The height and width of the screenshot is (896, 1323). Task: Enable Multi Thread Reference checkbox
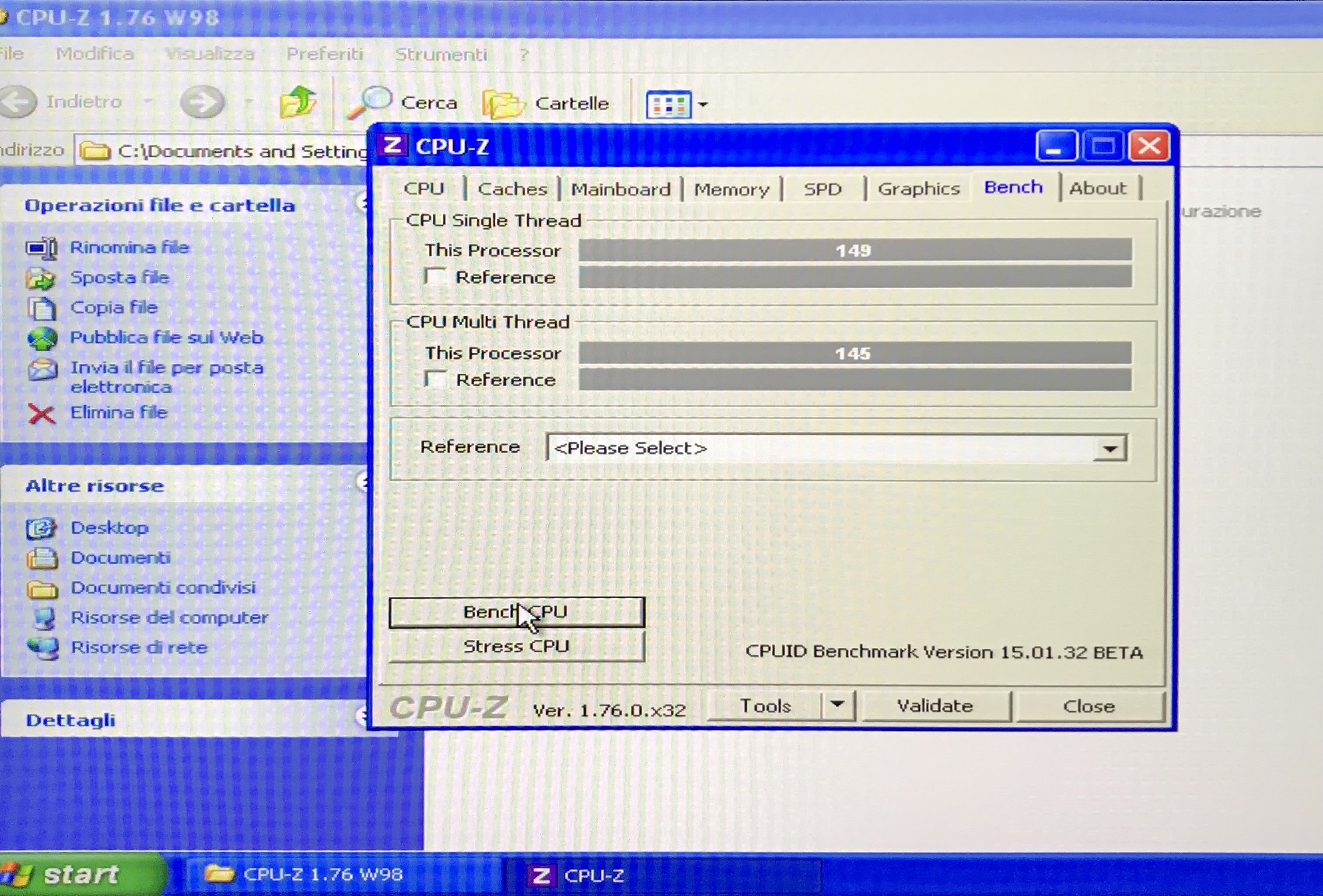(435, 380)
